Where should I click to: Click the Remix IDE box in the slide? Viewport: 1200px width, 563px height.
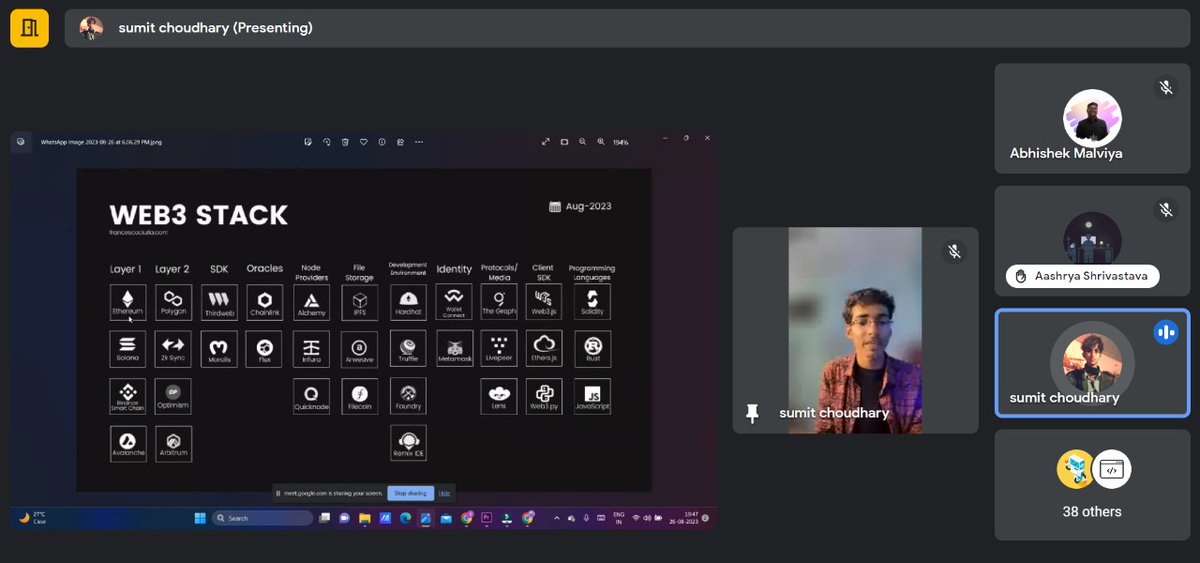[x=408, y=443]
